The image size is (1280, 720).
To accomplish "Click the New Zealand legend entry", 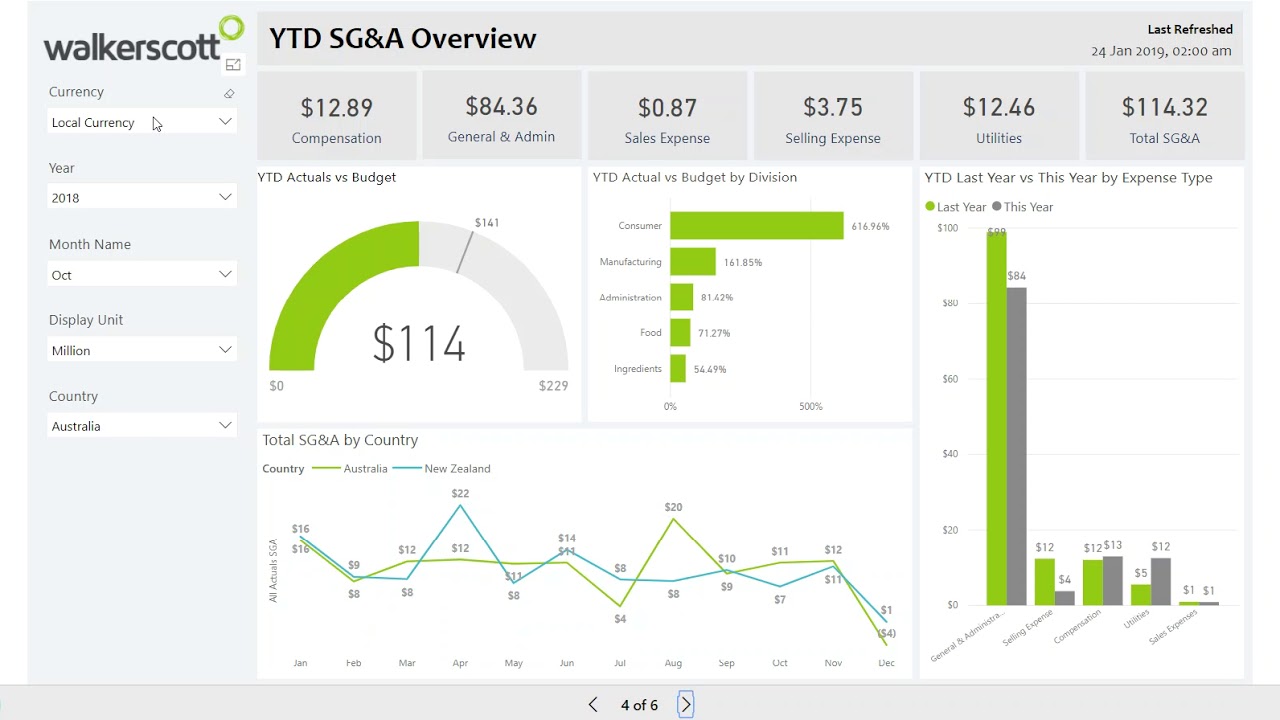I will tap(441, 468).
